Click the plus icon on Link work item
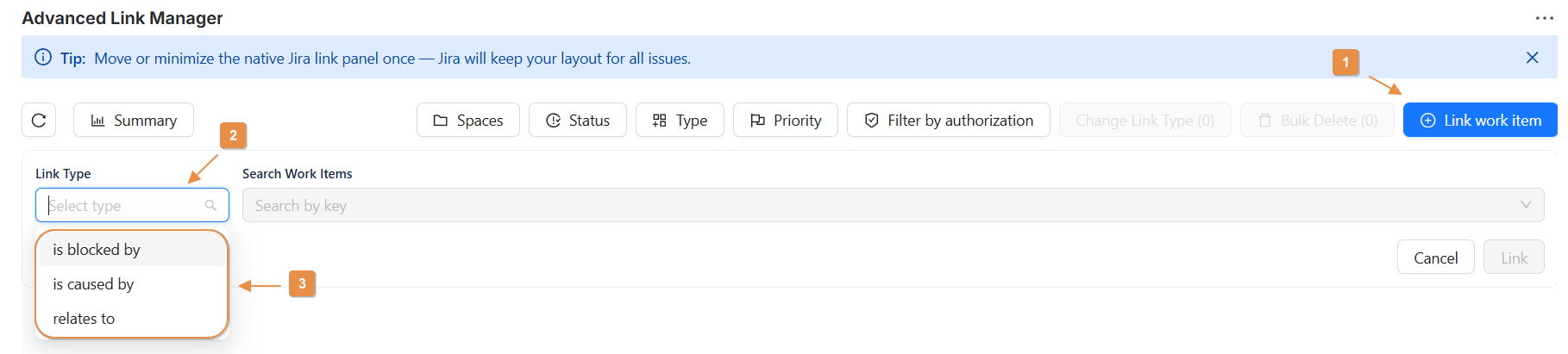The height and width of the screenshot is (354, 1568). click(x=1428, y=121)
